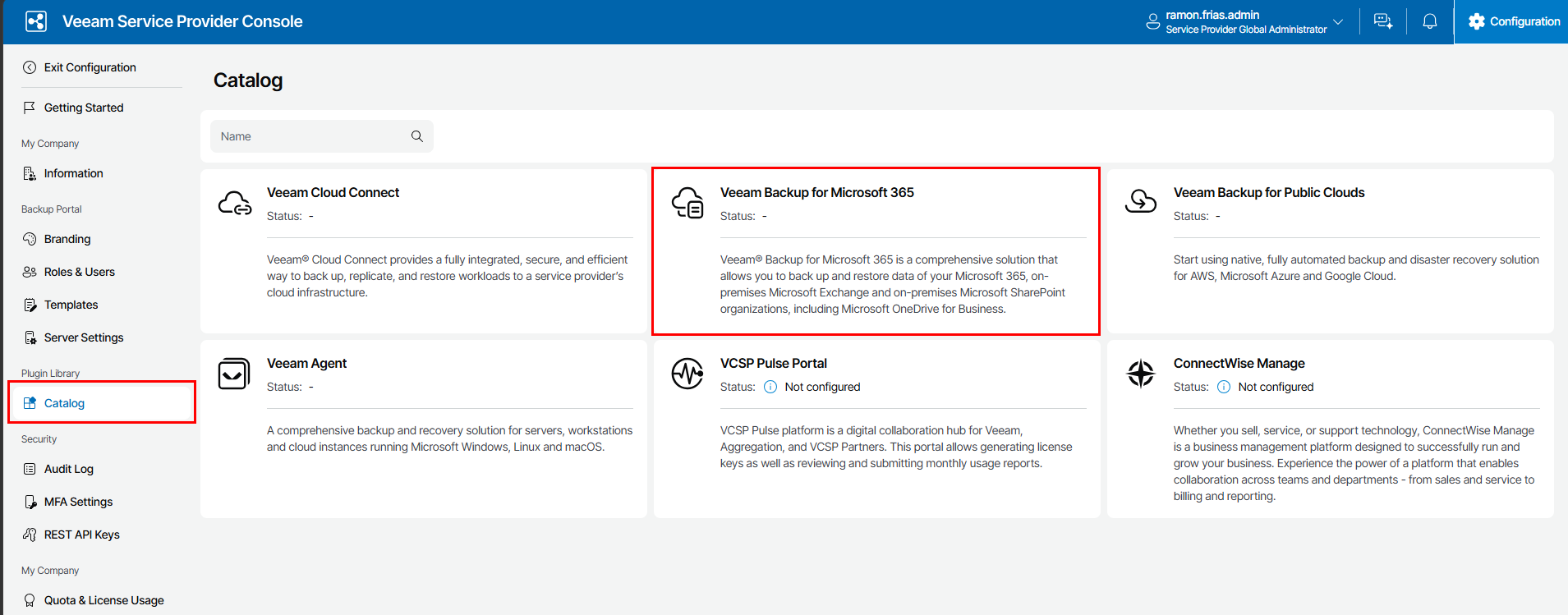Click 'Not configured' status on ConnectWise Manage
The width and height of the screenshot is (1568, 615).
[x=1276, y=387]
